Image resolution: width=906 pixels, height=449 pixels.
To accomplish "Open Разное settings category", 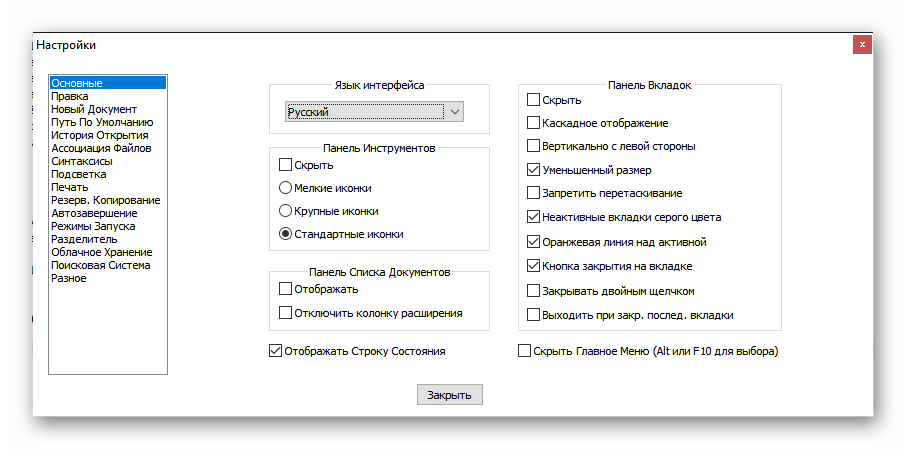I will (69, 278).
